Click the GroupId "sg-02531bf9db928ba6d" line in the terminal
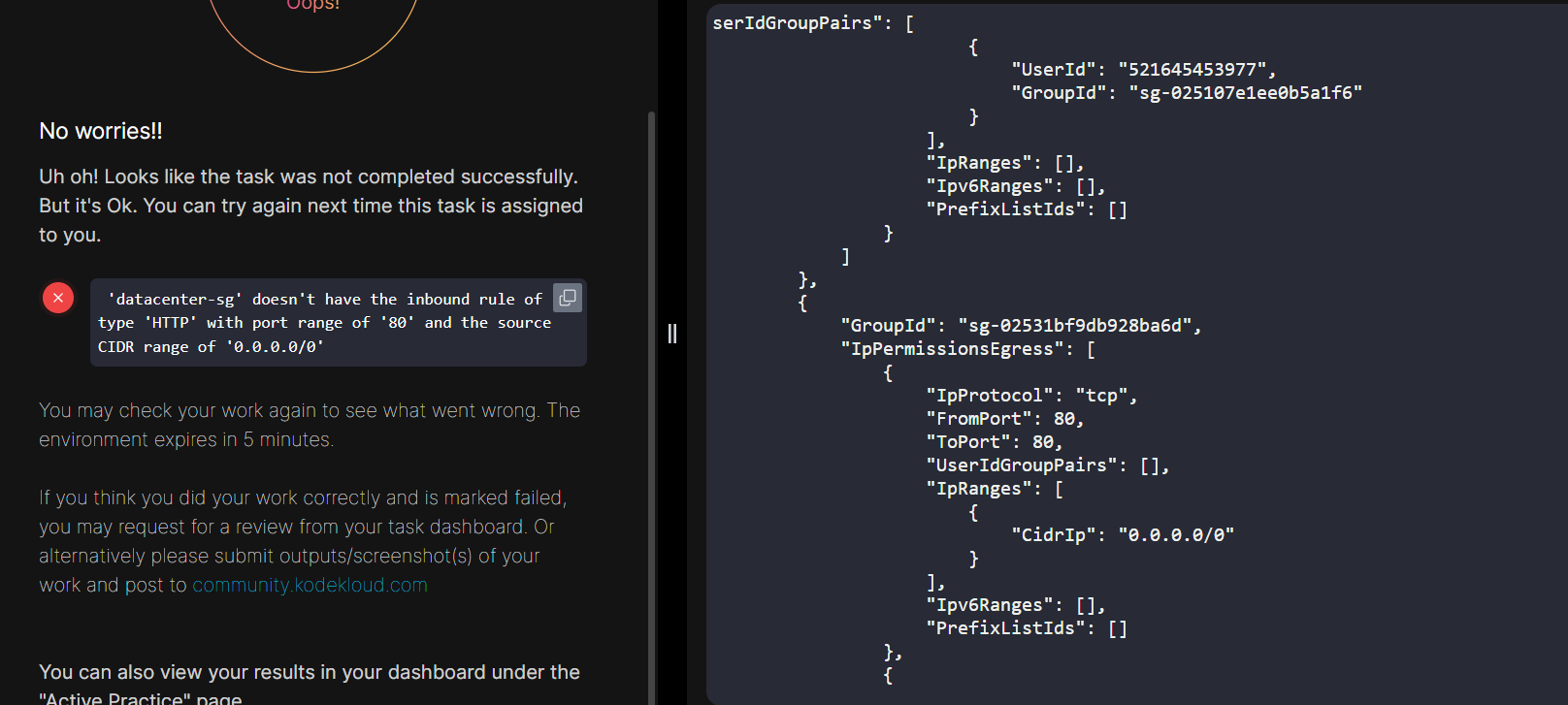Viewport: 1568px width, 705px height. (x=1021, y=326)
